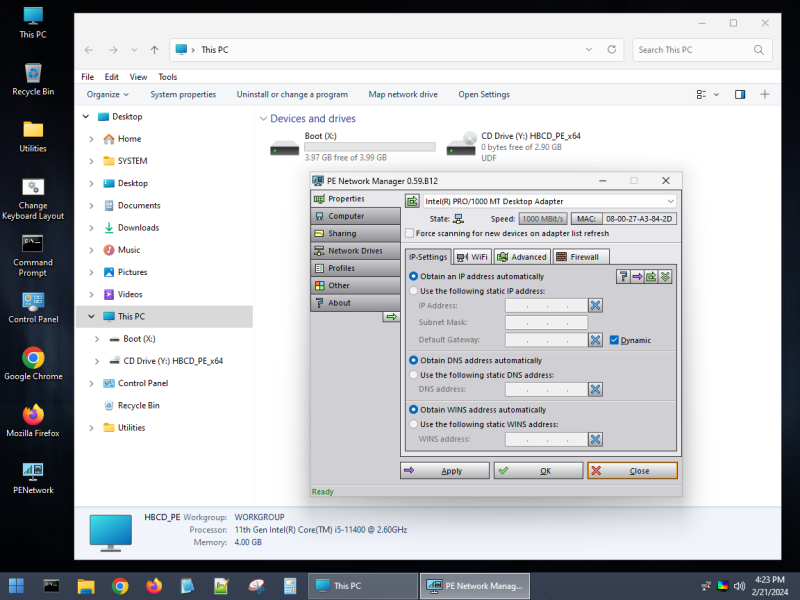Select Use the following static DNS address
Image resolution: width=800 pixels, height=600 pixels.
[x=413, y=375]
